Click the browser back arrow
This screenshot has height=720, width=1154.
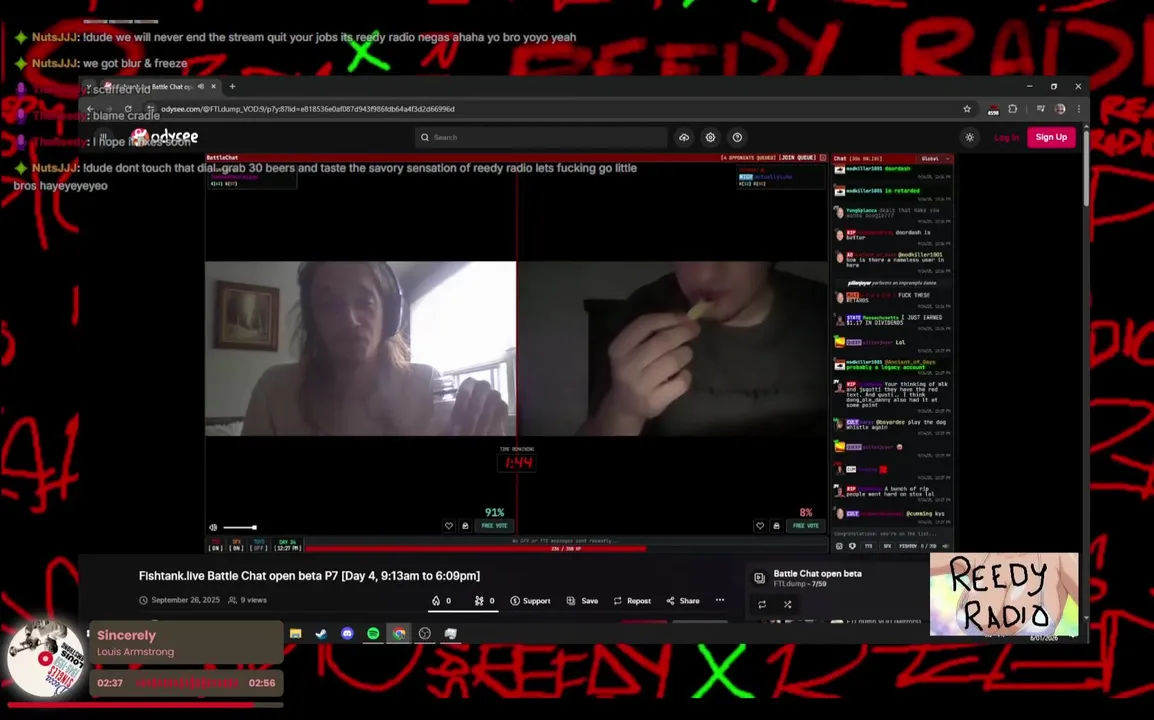(90, 109)
